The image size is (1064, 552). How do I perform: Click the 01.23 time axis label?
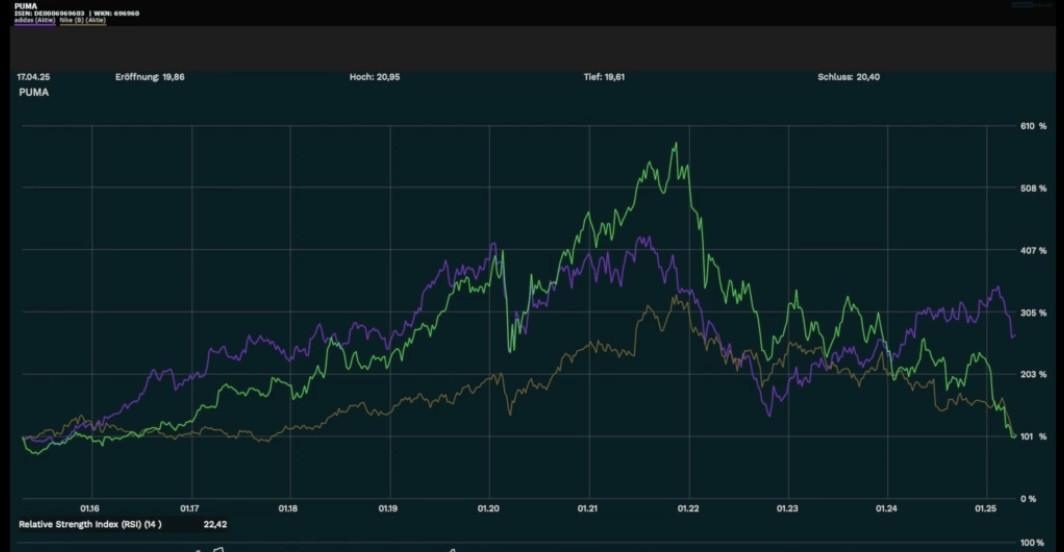tap(787, 509)
